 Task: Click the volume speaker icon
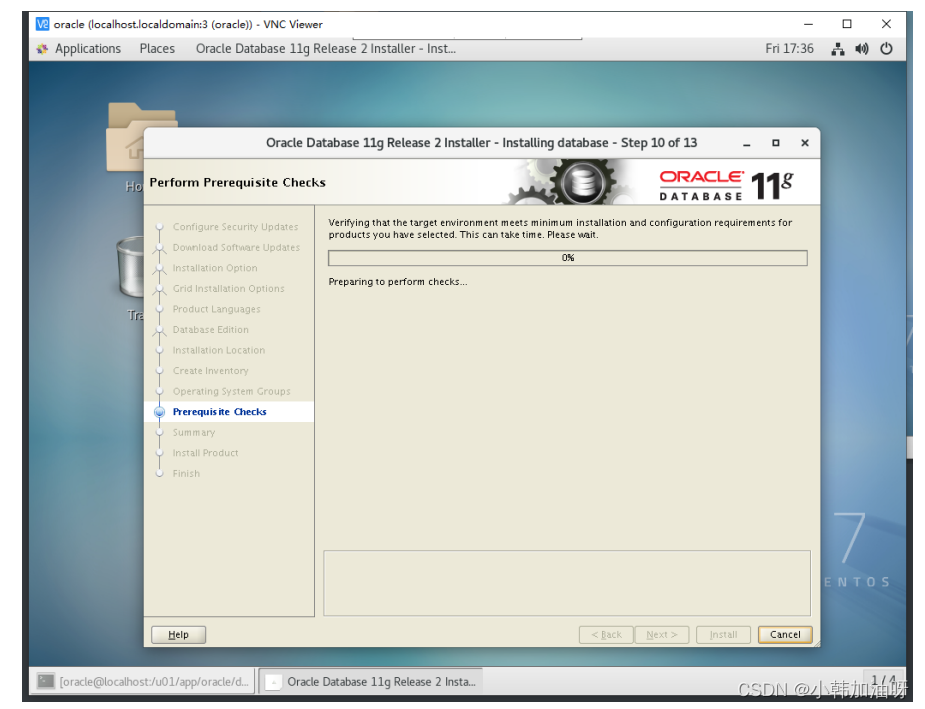coord(861,49)
